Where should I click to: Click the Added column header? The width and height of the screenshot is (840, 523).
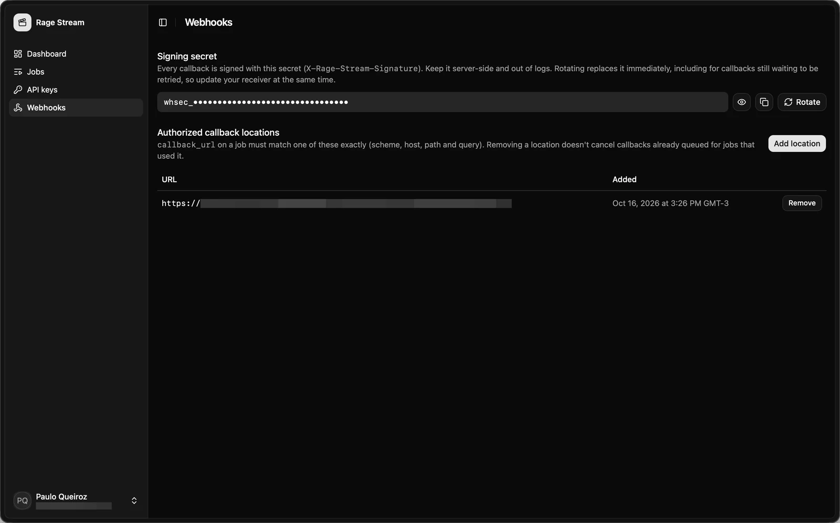point(624,180)
